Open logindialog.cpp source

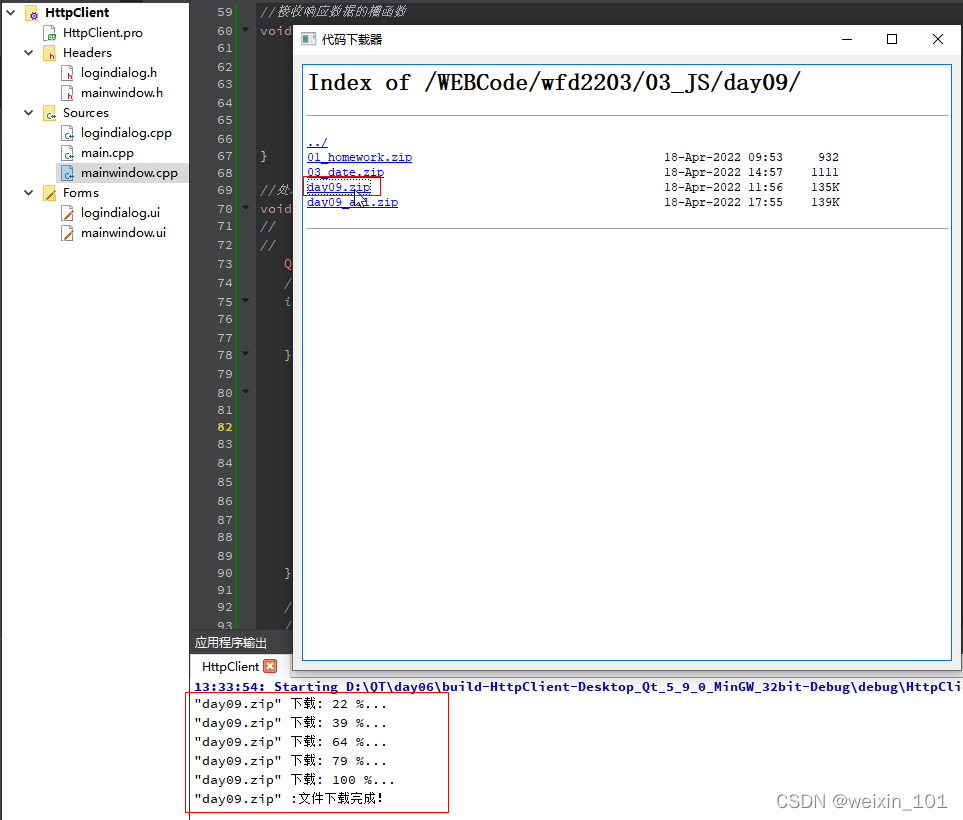126,133
